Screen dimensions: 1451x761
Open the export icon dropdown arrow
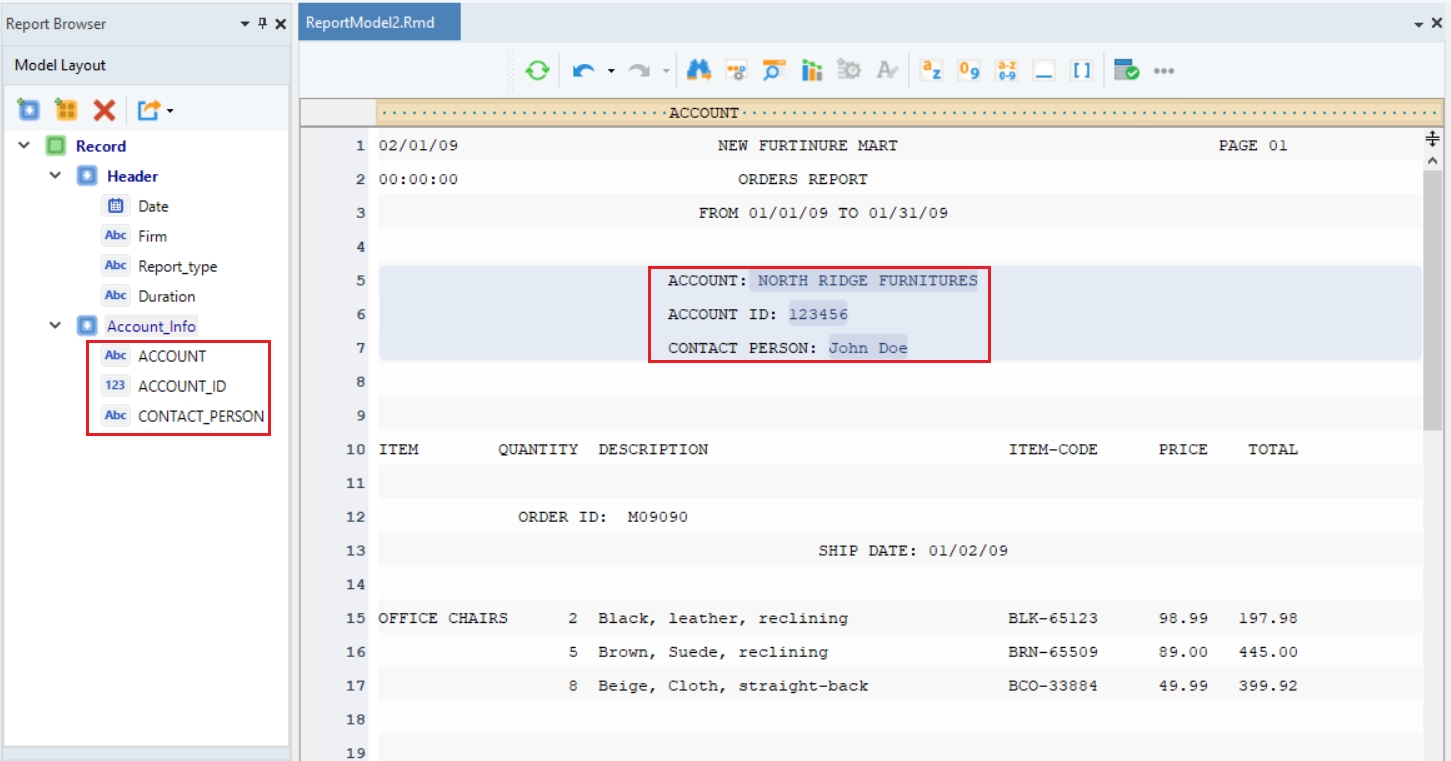click(170, 111)
